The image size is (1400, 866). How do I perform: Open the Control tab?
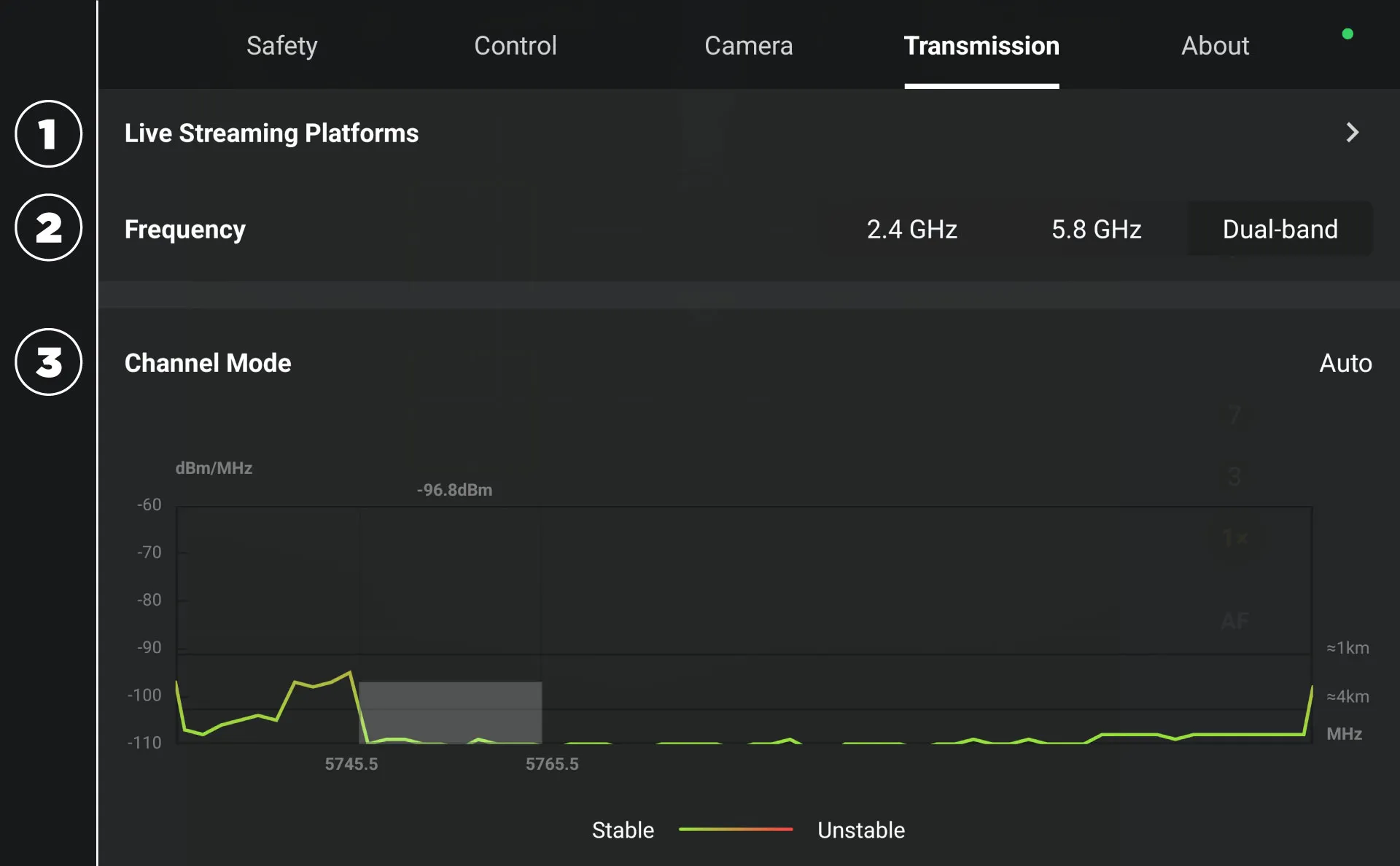point(515,45)
